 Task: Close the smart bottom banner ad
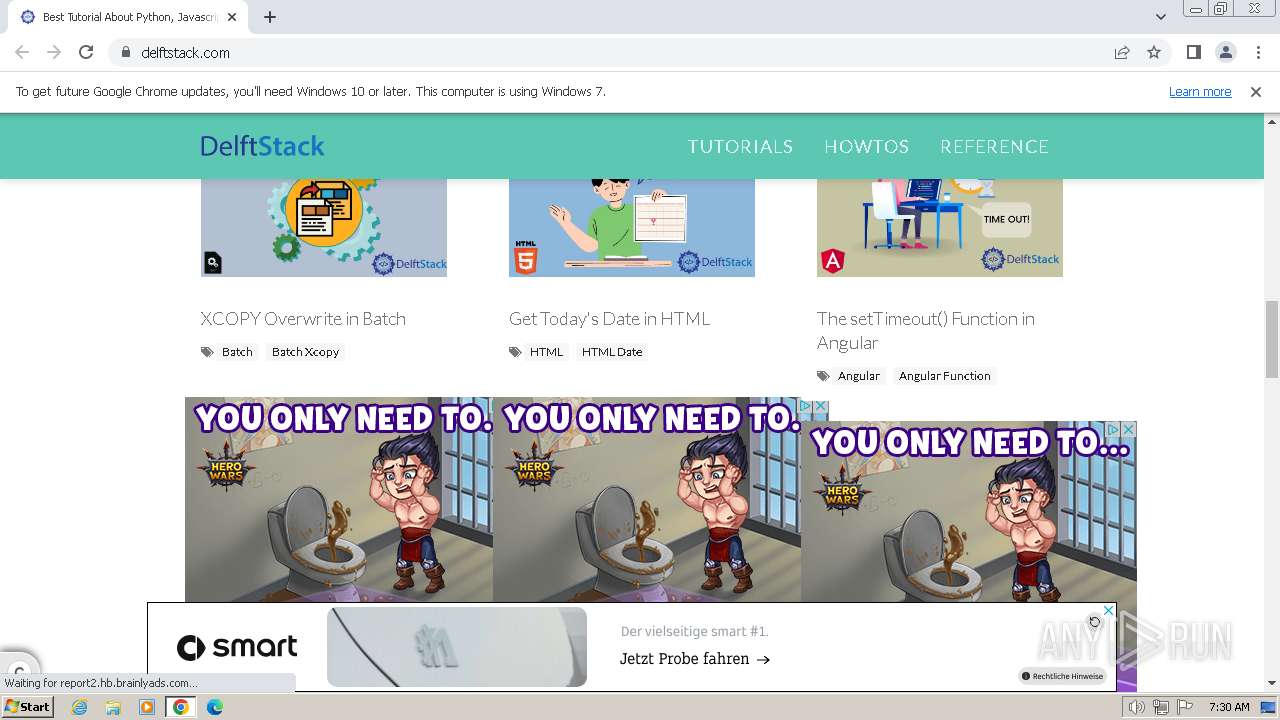(1108, 610)
